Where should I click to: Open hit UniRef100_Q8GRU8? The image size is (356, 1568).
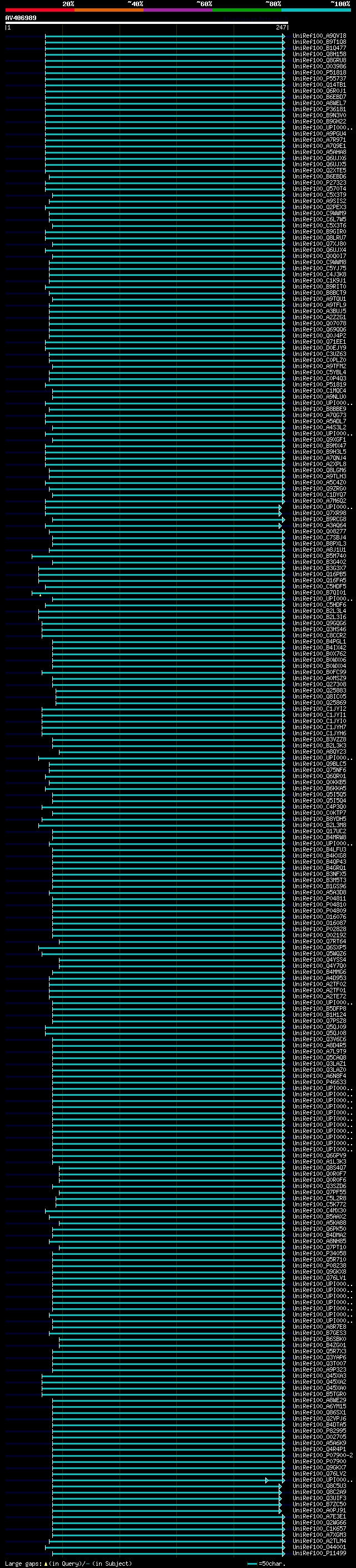click(319, 60)
